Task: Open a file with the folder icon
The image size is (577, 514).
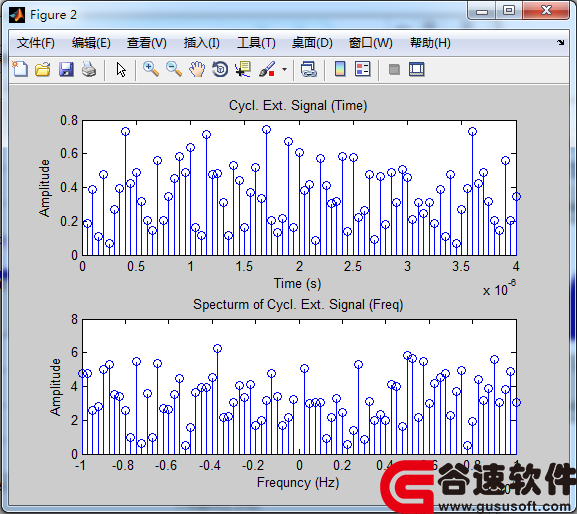Action: click(x=43, y=69)
